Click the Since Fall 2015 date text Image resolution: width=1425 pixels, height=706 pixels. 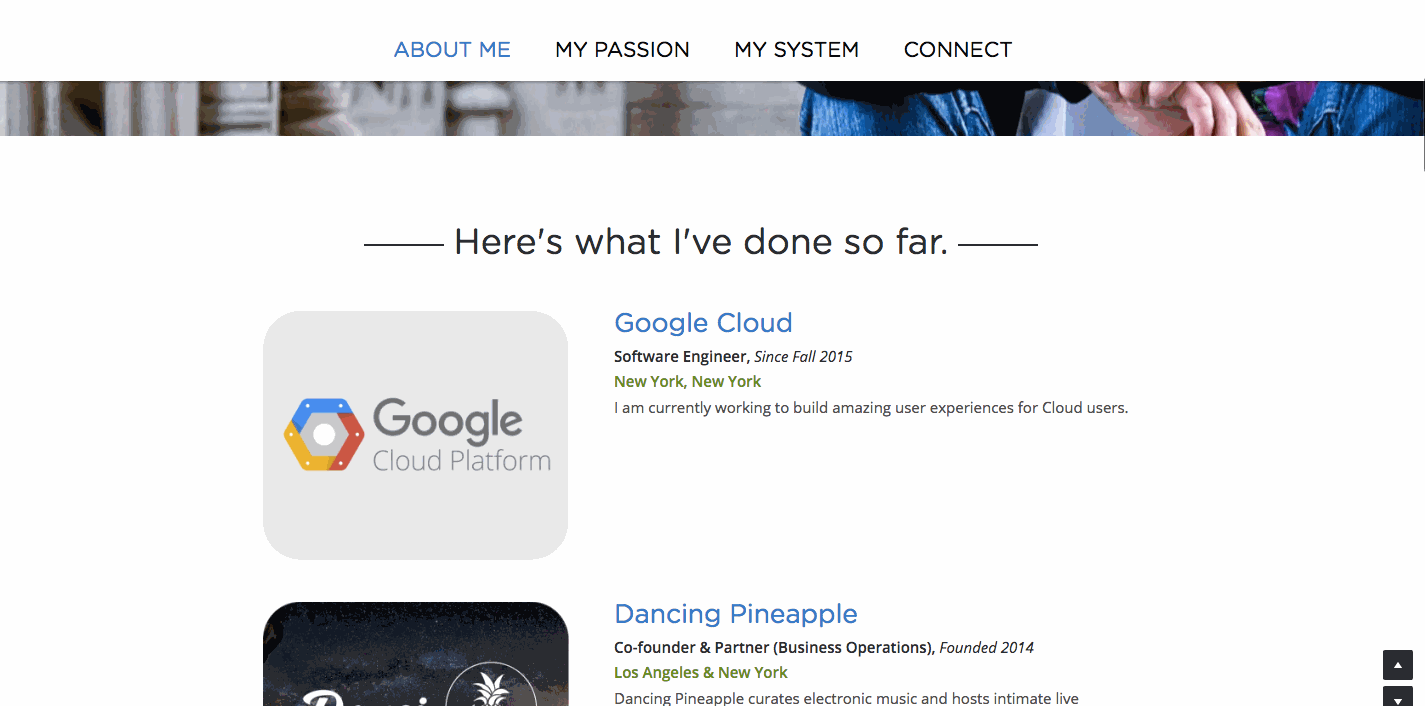803,356
